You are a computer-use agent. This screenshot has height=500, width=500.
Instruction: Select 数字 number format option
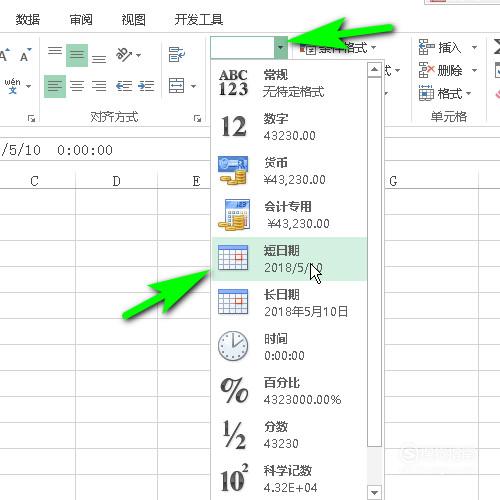pyautogui.click(x=289, y=127)
